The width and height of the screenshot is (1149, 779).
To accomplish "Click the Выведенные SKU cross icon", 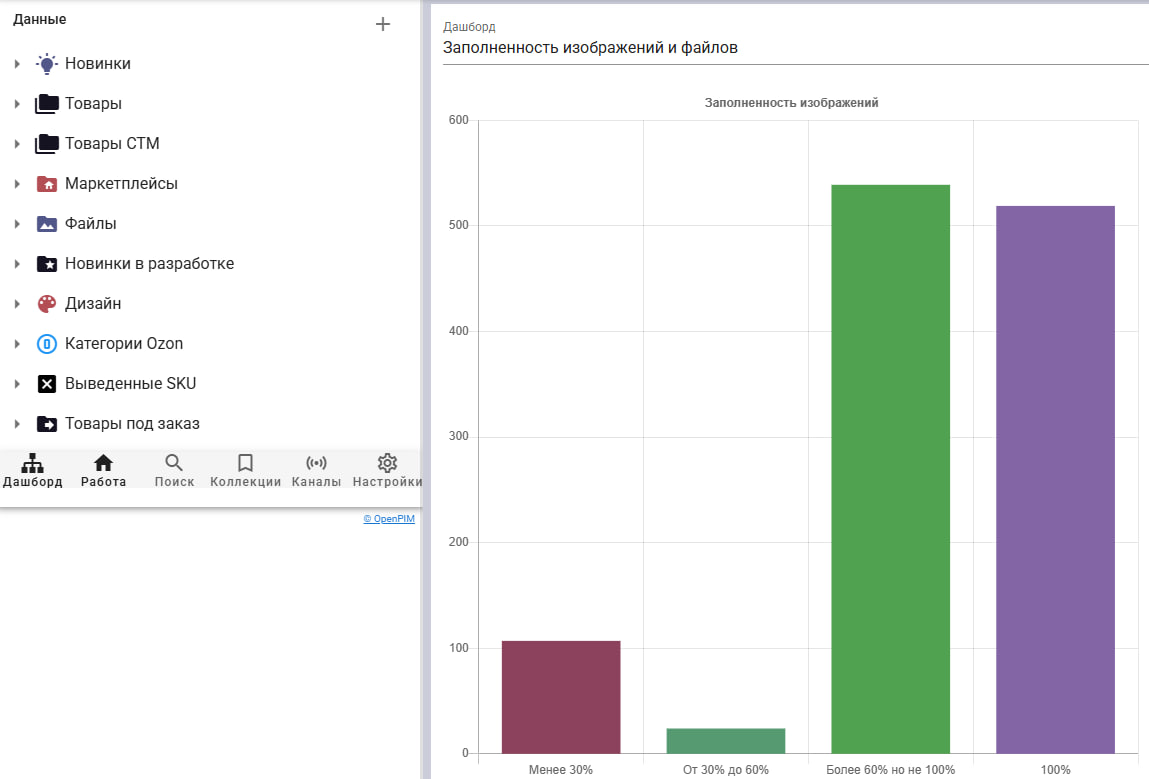I will pyautogui.click(x=46, y=384).
